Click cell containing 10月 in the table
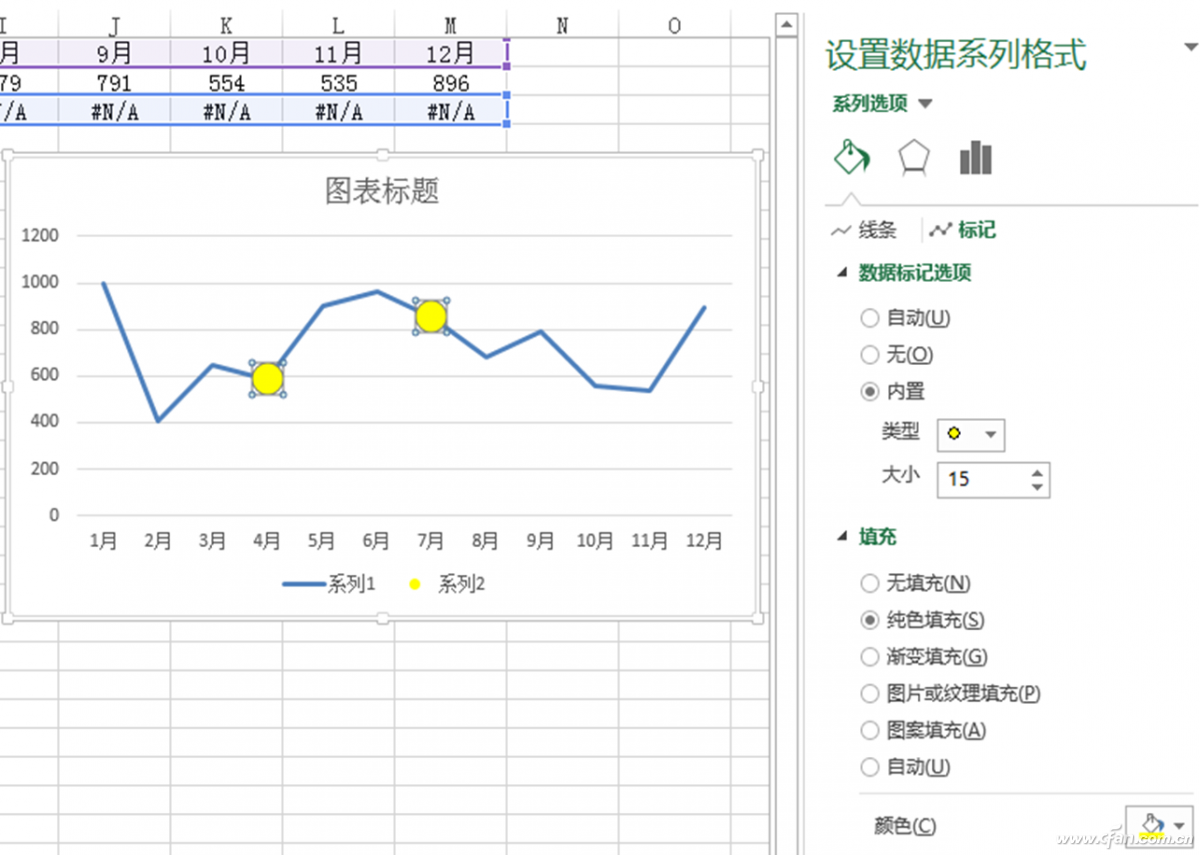The width and height of the screenshot is (1200, 855). point(226,53)
